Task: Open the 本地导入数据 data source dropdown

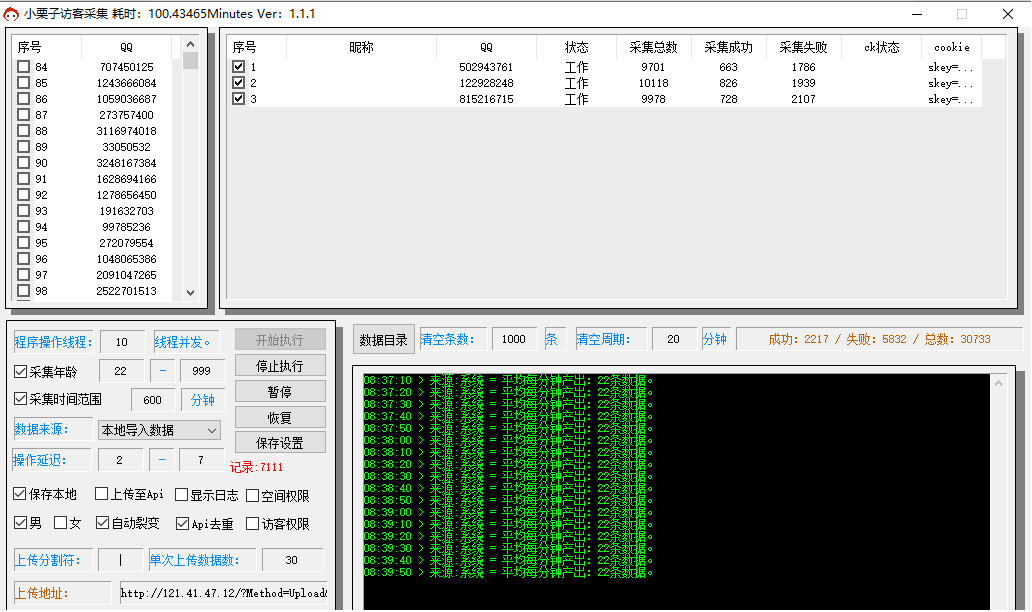Action: [158, 430]
